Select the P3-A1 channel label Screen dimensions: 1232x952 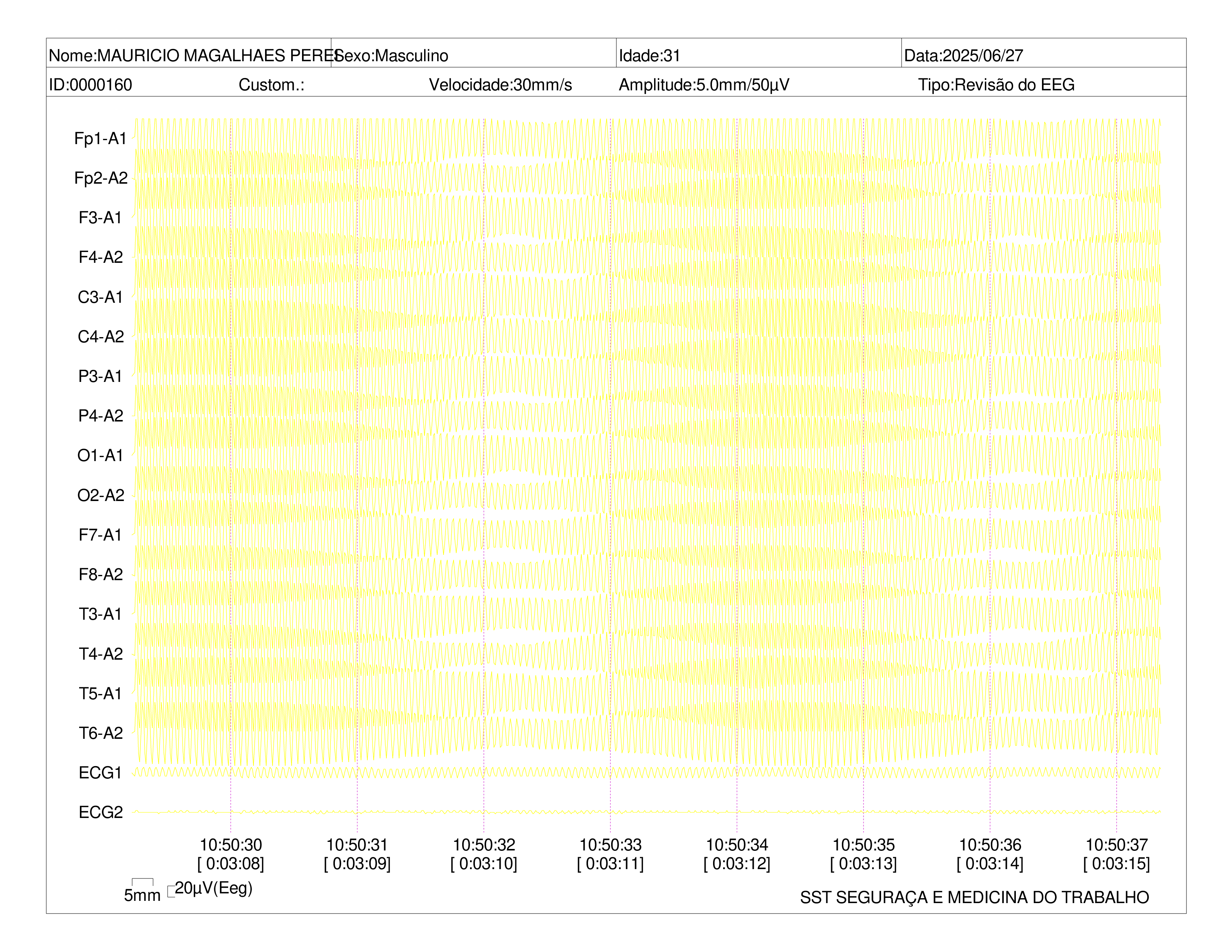100,376
